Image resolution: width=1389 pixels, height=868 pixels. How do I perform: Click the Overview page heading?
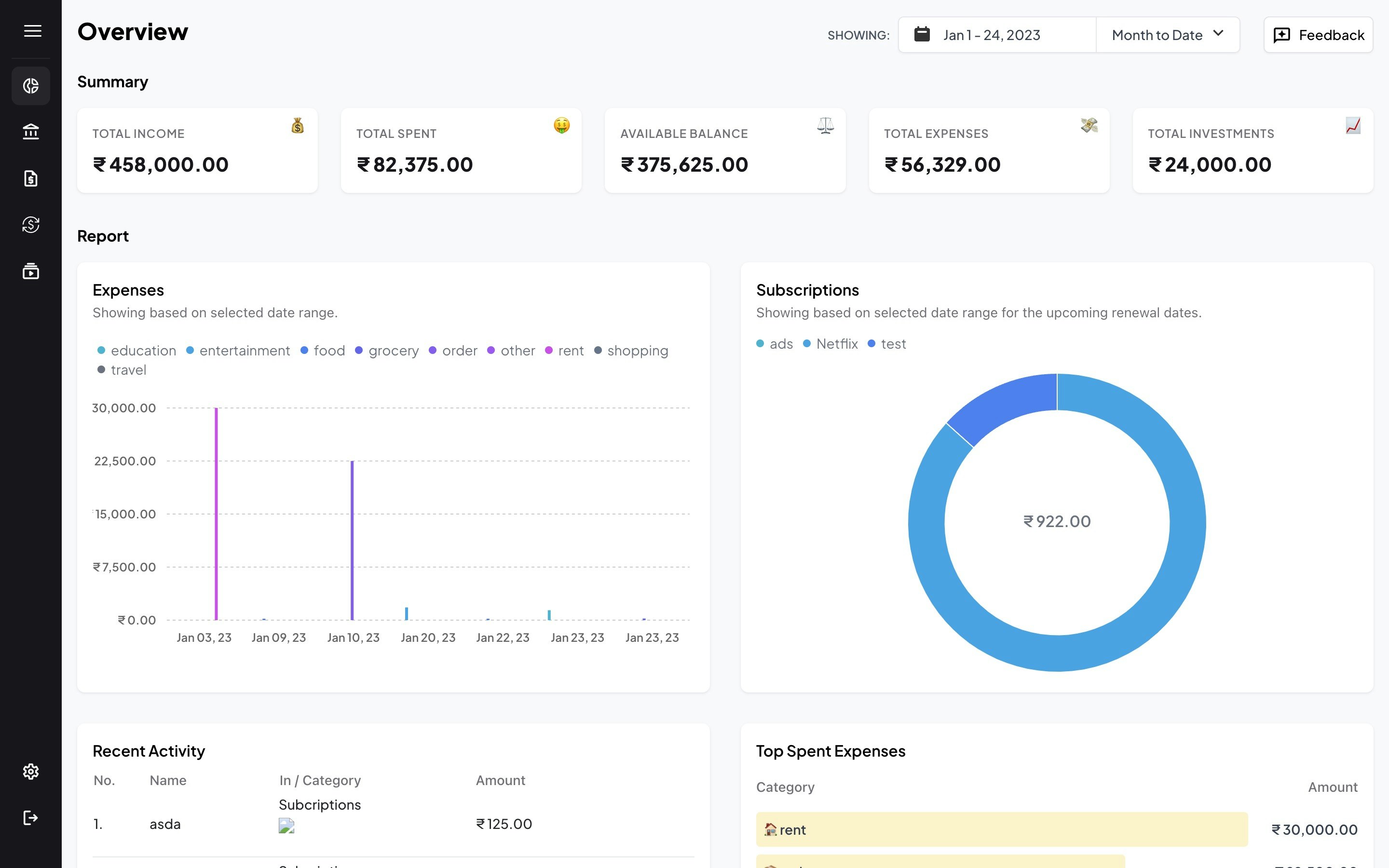[133, 31]
